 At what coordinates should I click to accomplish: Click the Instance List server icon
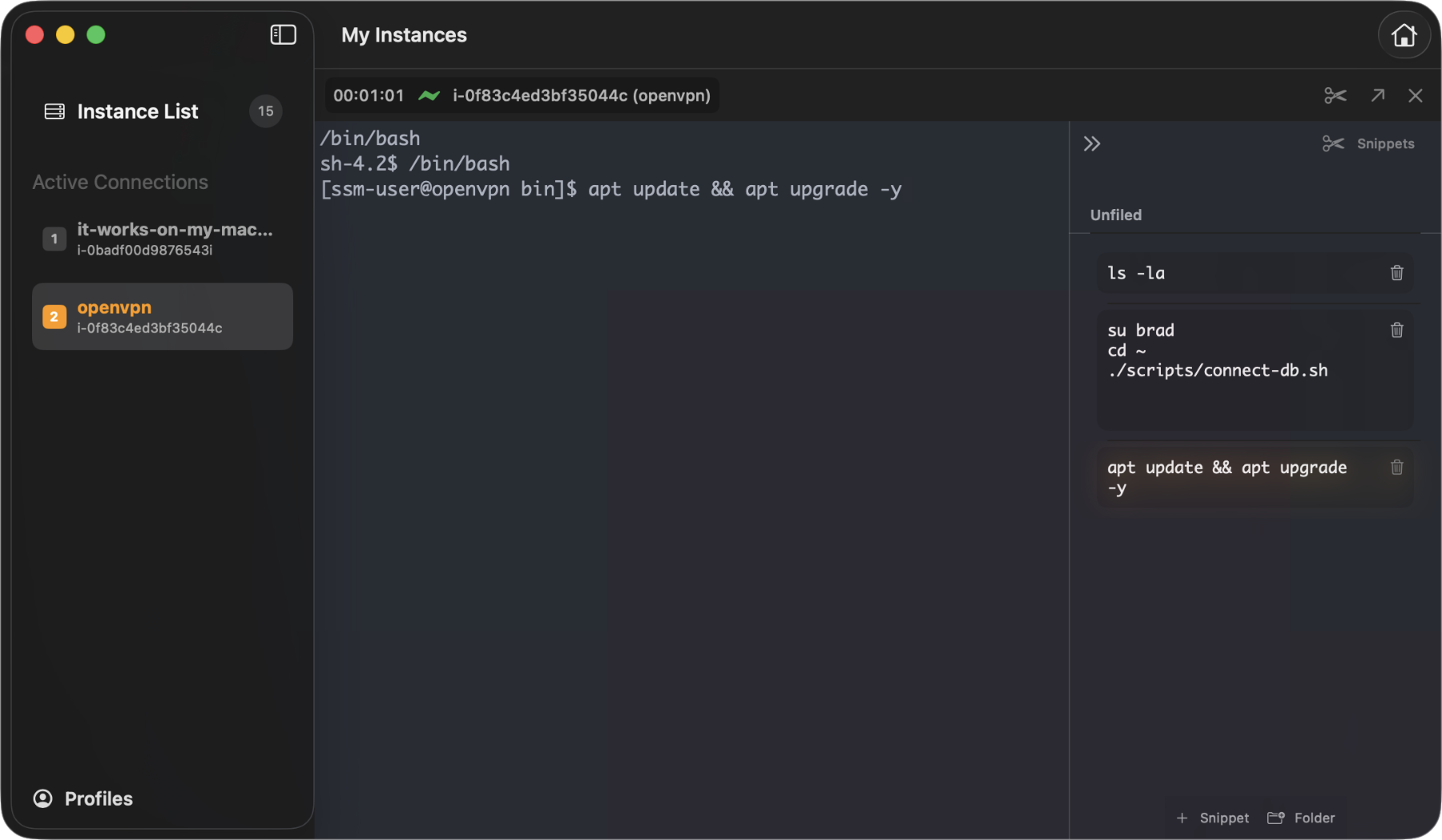coord(54,111)
